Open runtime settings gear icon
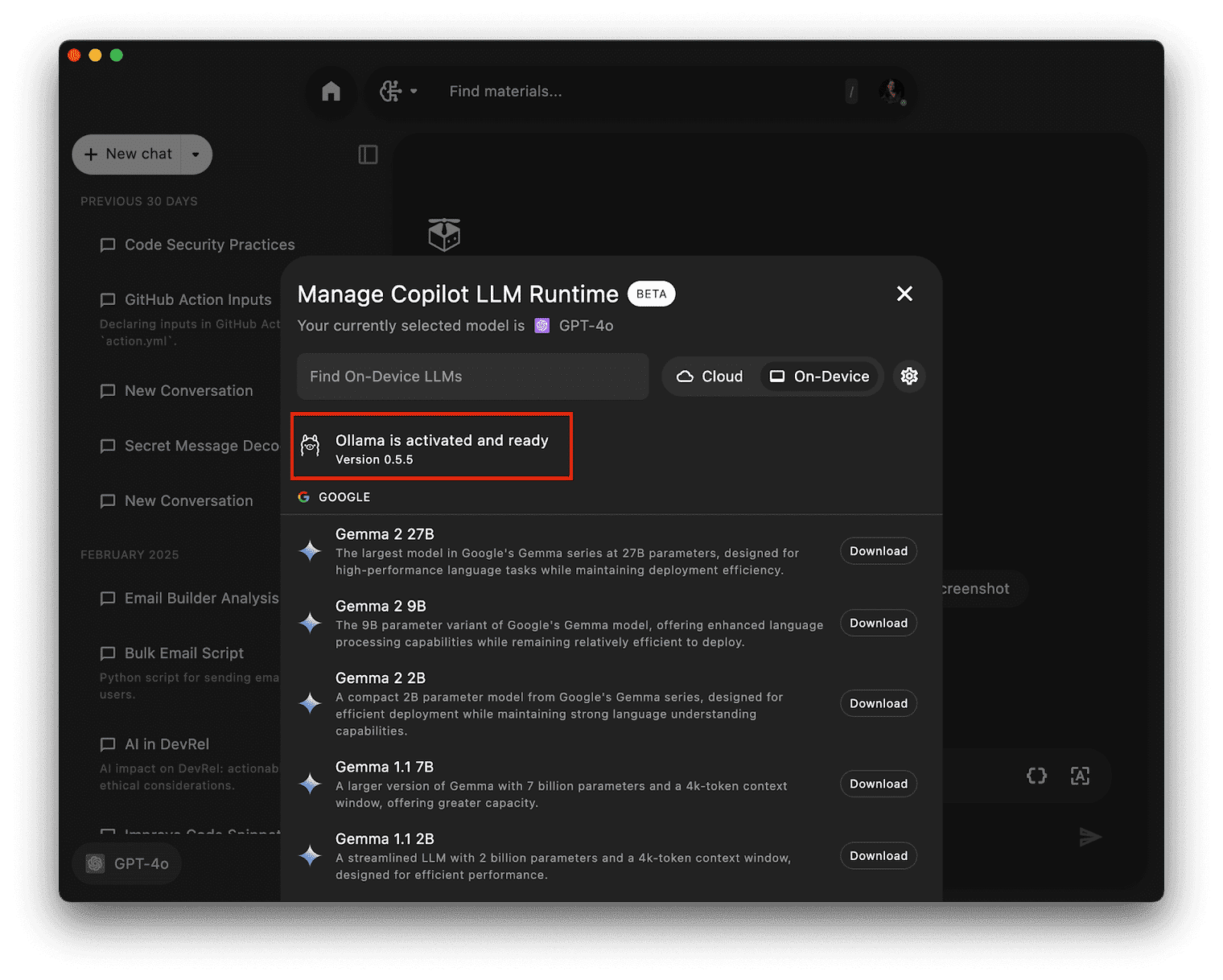Screen dimensions: 1223x980 (x=909, y=377)
